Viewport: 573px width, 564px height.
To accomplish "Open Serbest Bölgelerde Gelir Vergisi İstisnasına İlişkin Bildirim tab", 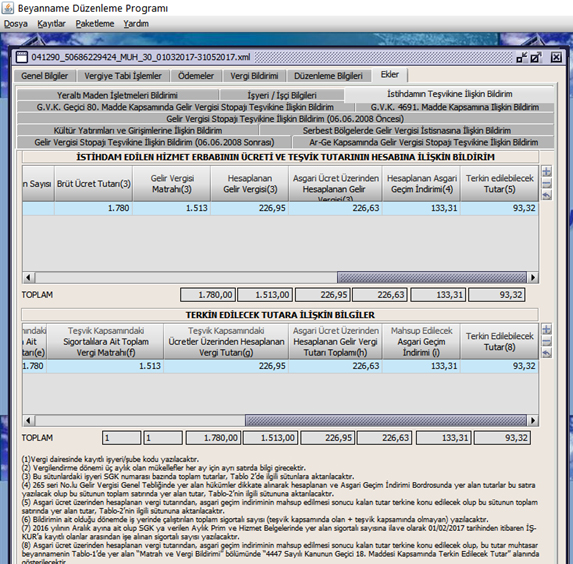I will [407, 130].
